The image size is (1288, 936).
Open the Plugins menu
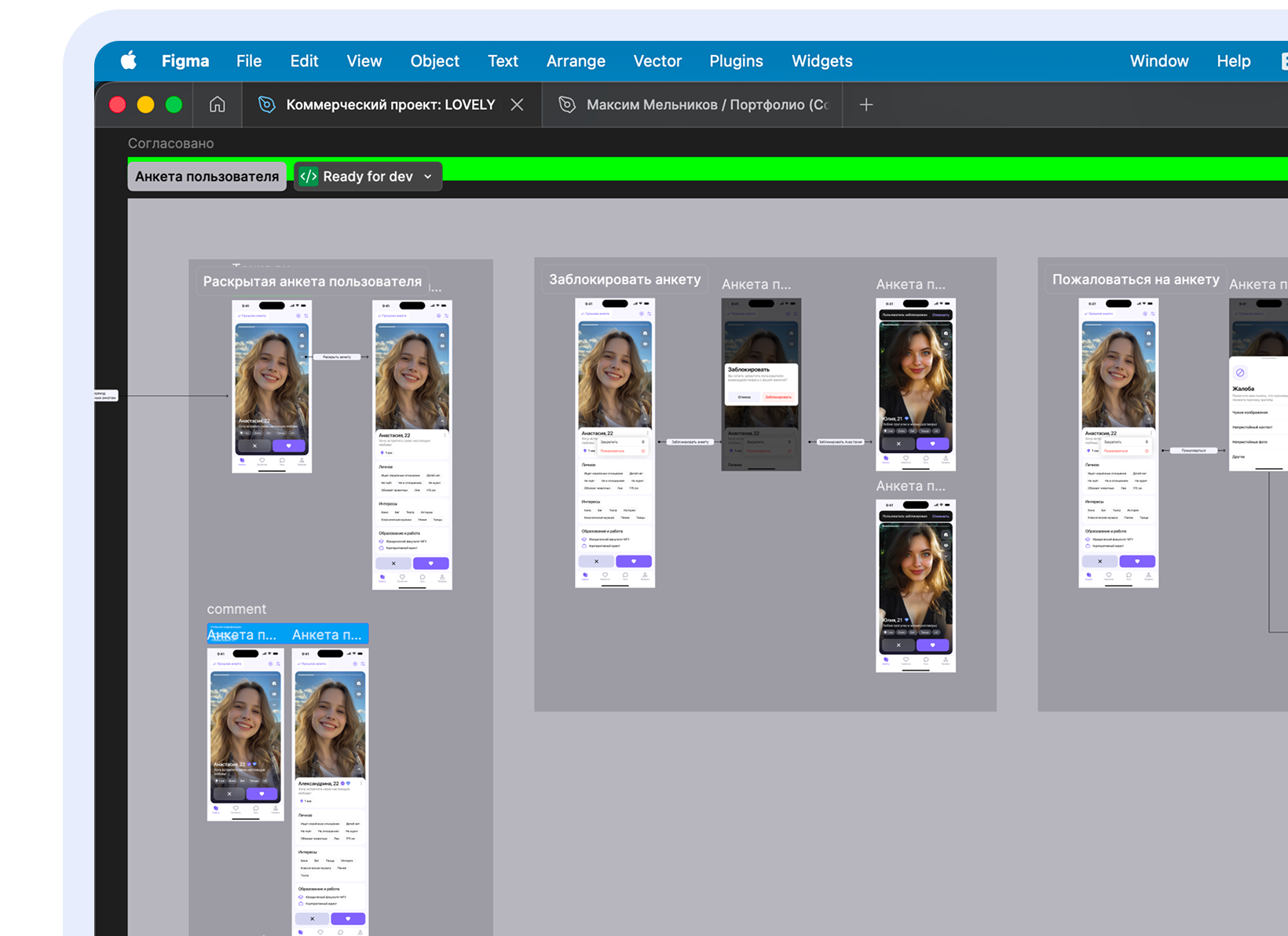coord(736,60)
